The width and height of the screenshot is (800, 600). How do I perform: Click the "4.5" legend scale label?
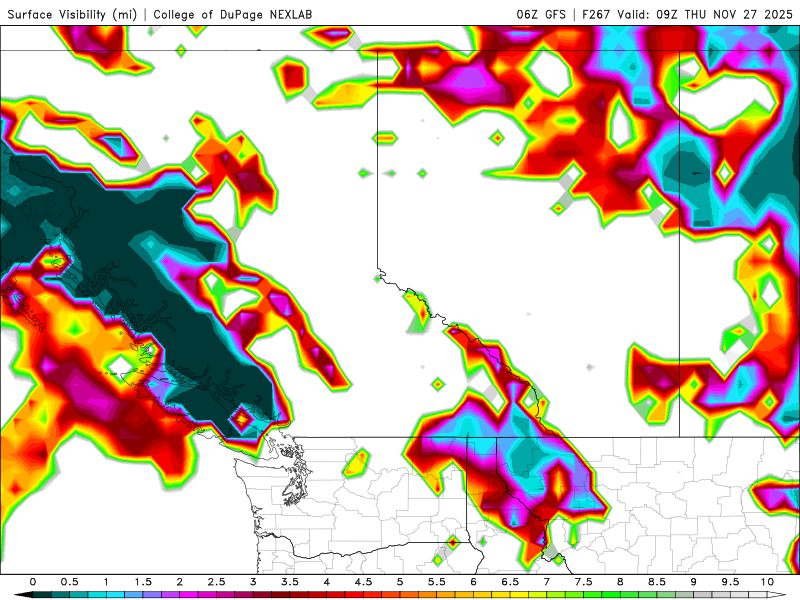363,582
